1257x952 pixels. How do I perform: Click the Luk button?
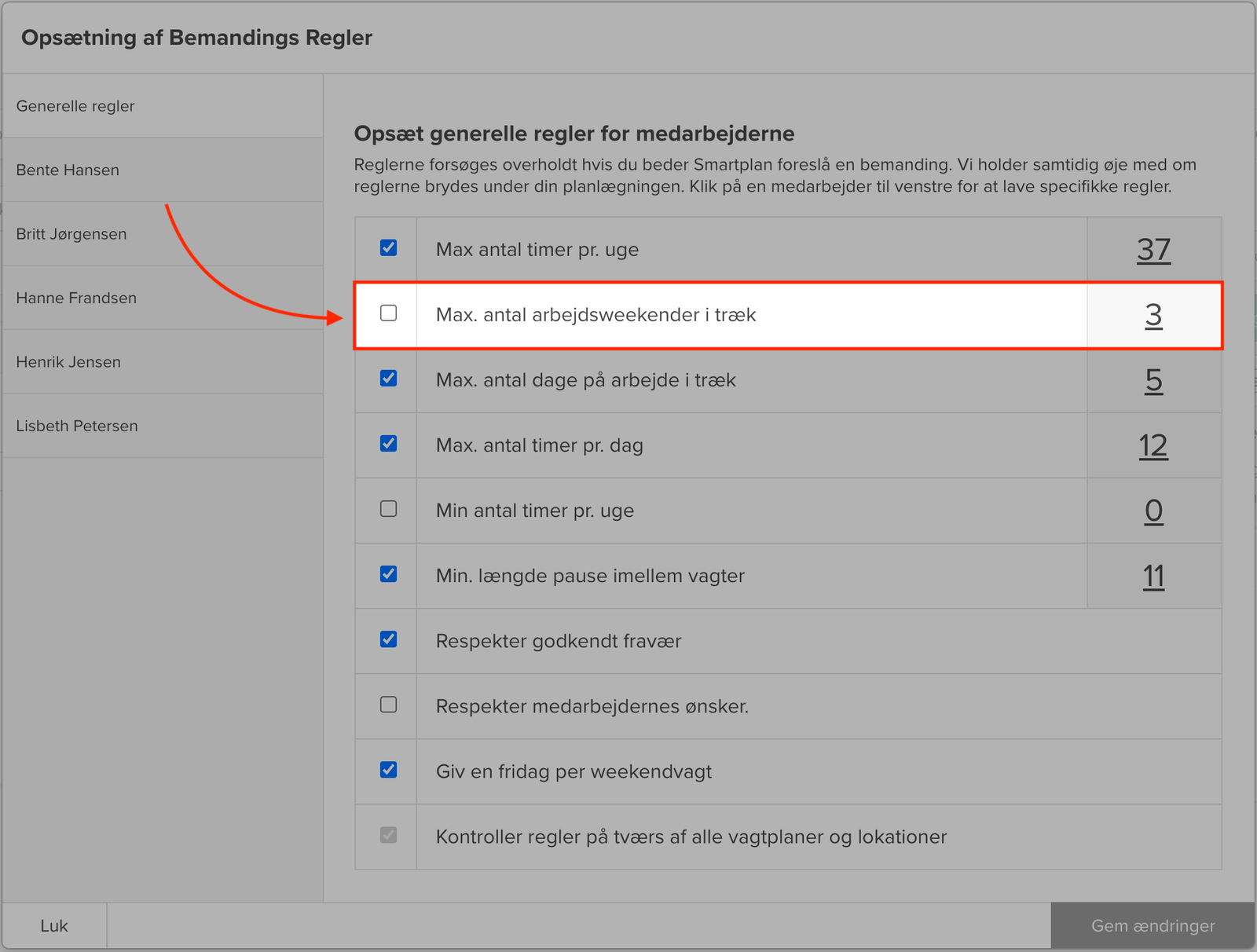(x=54, y=925)
